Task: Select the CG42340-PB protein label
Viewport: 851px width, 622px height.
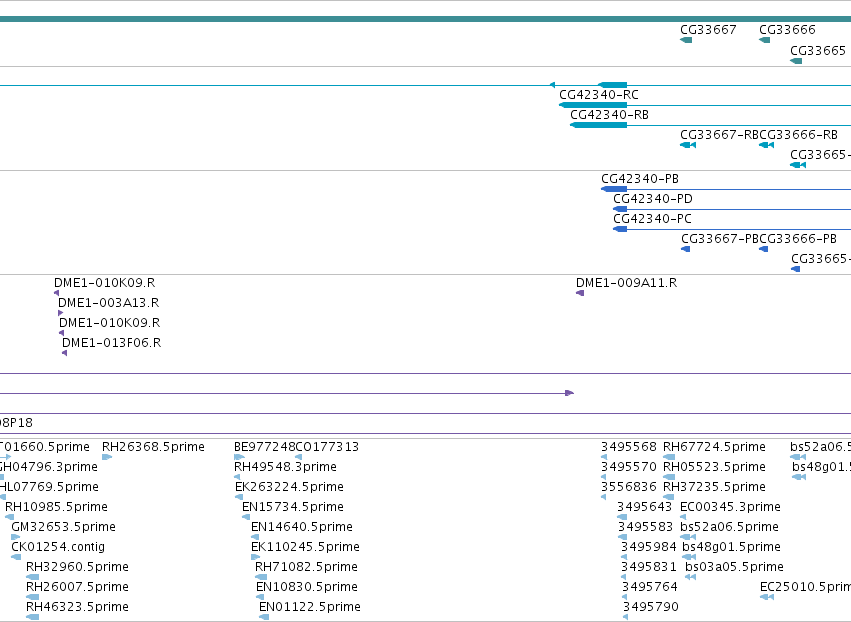Action: pos(640,179)
